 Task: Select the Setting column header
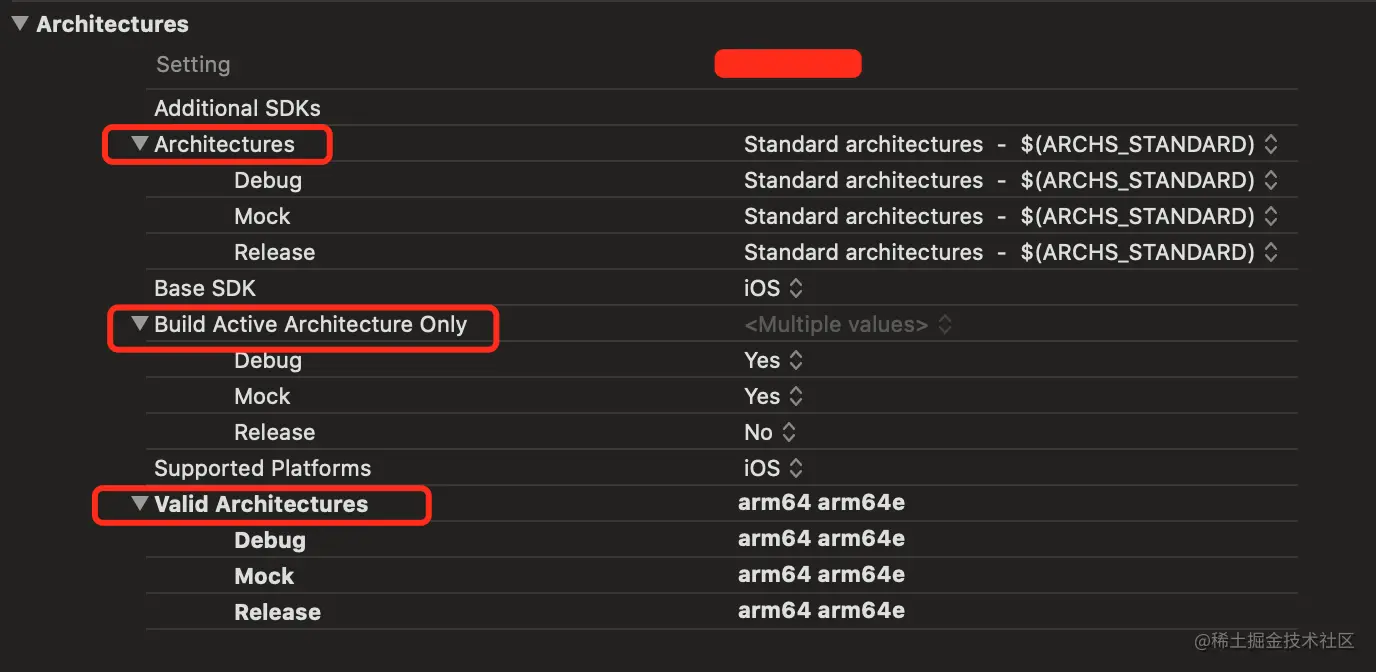193,64
